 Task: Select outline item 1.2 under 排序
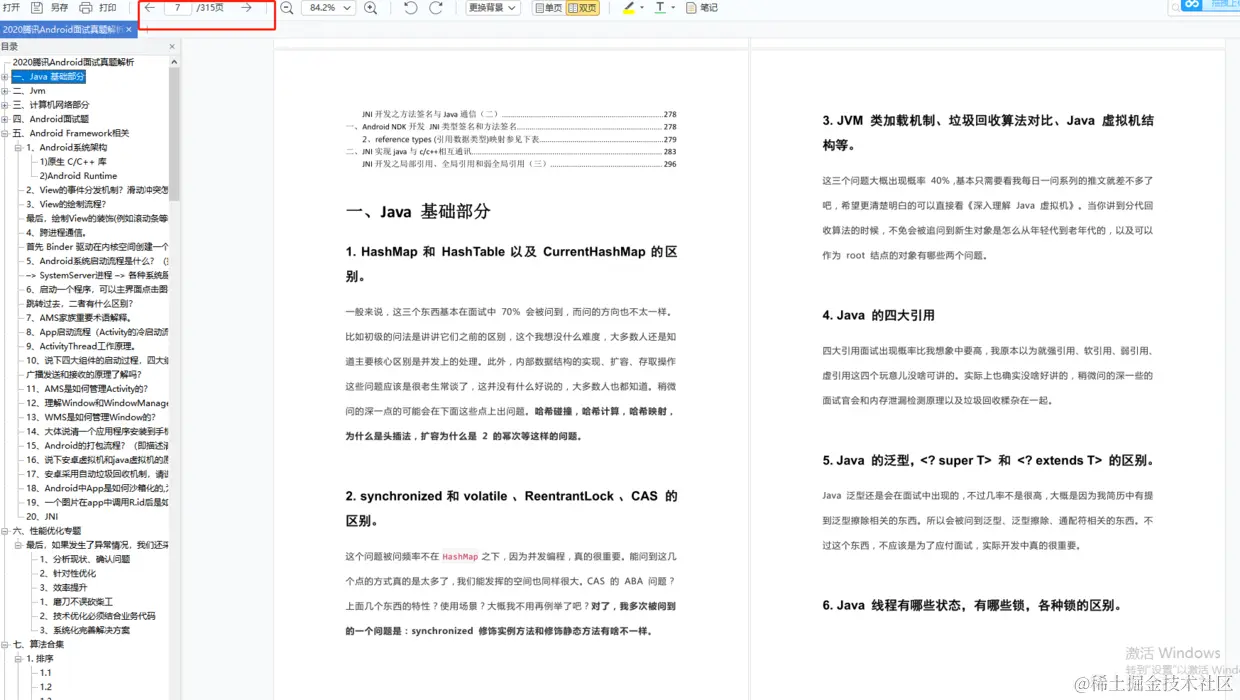coord(45,687)
